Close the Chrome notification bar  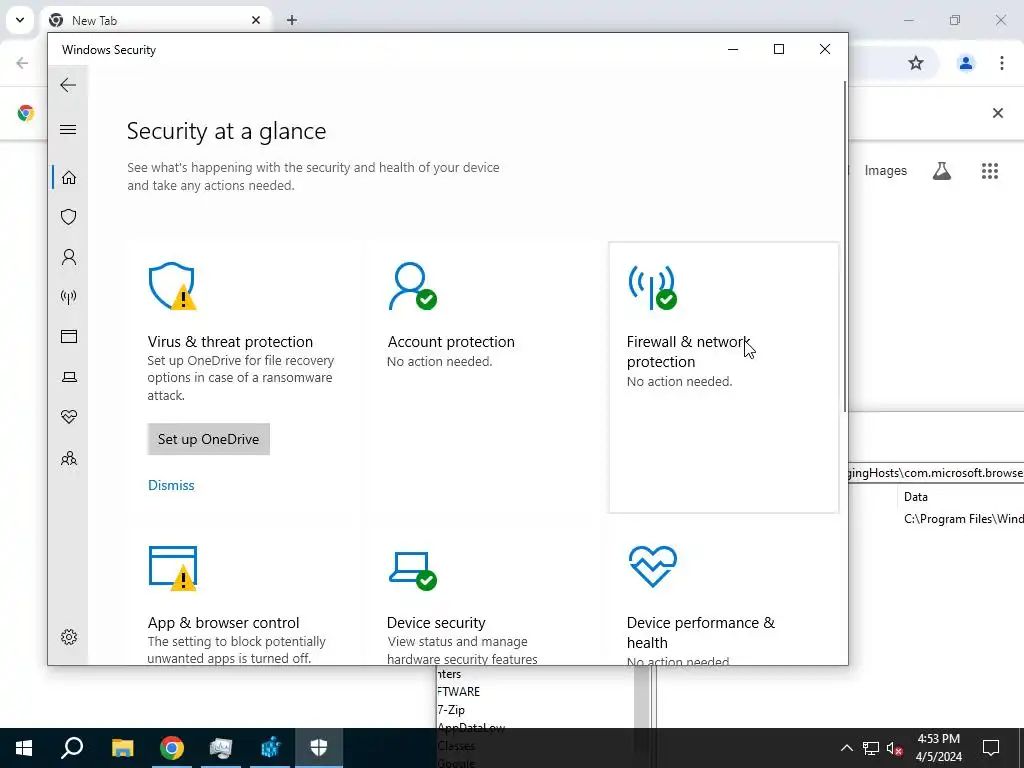997,113
